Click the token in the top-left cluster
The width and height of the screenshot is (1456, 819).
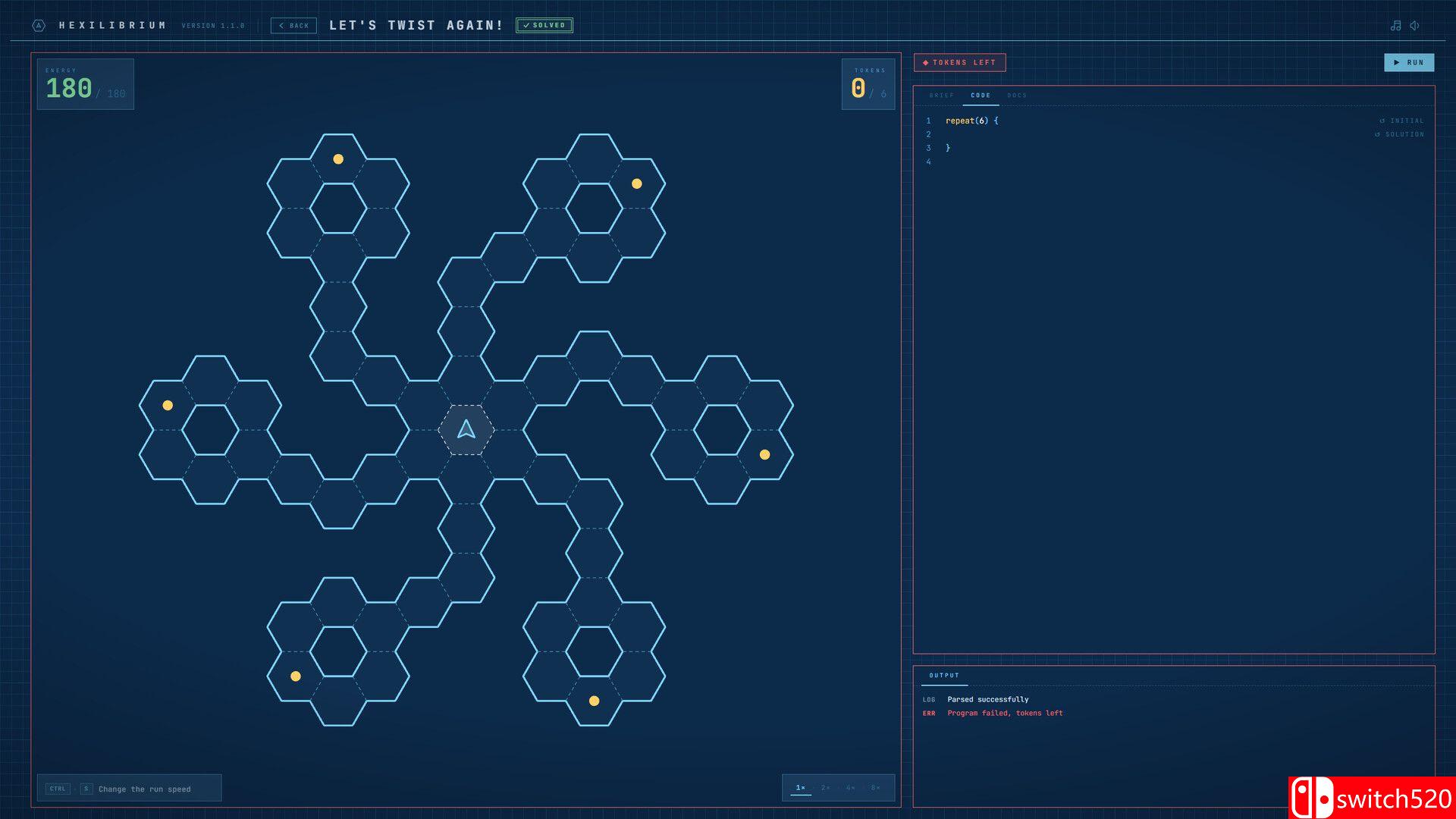[338, 159]
